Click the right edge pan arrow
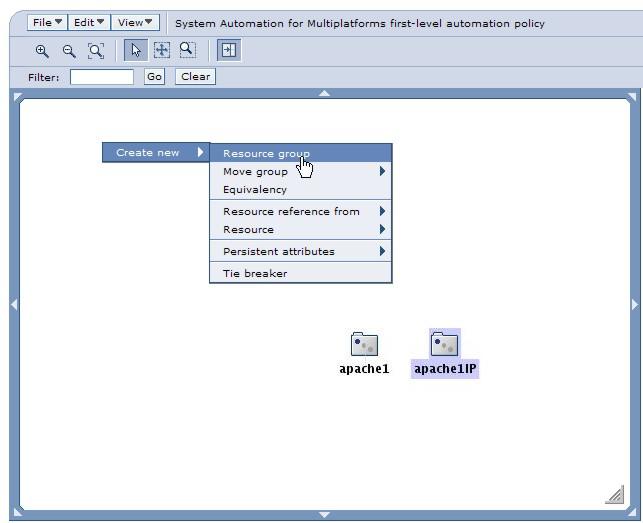 pyautogui.click(x=635, y=304)
